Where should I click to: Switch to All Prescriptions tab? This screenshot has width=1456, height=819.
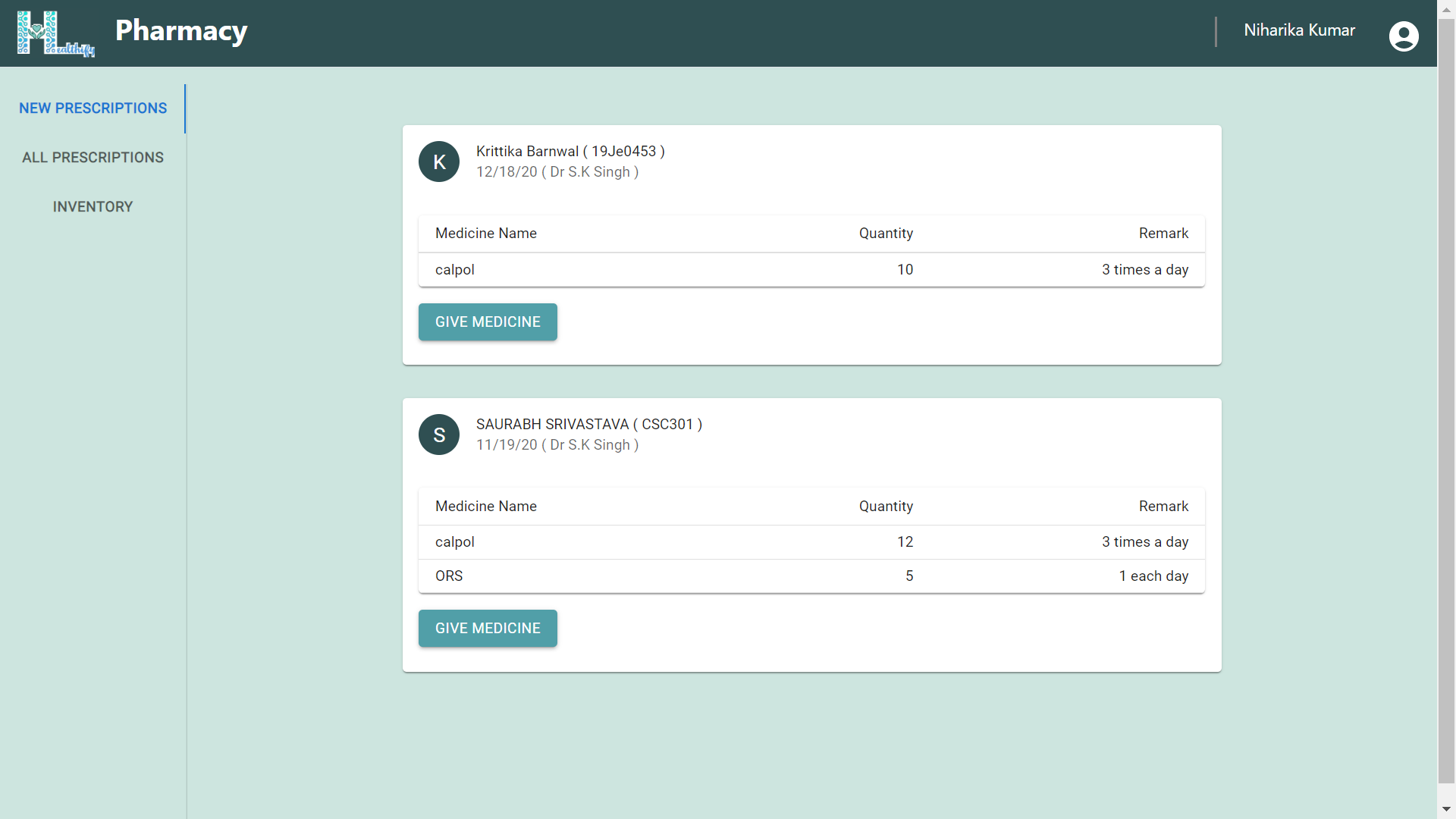93,158
